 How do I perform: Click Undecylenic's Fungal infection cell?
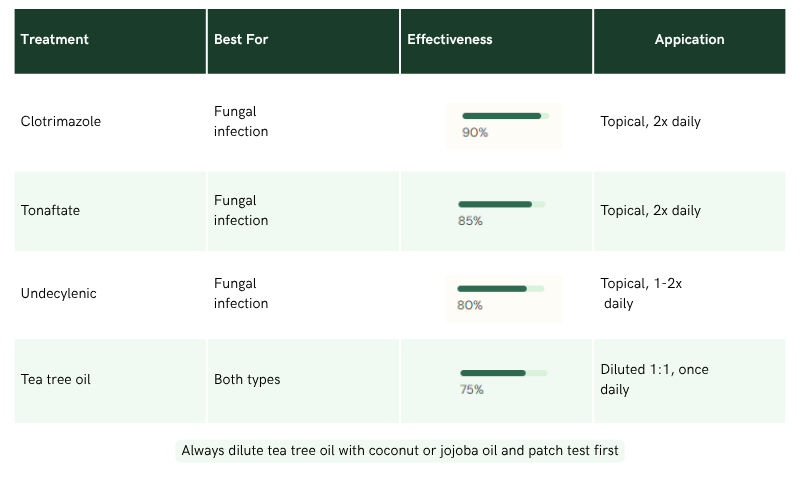tap(241, 294)
